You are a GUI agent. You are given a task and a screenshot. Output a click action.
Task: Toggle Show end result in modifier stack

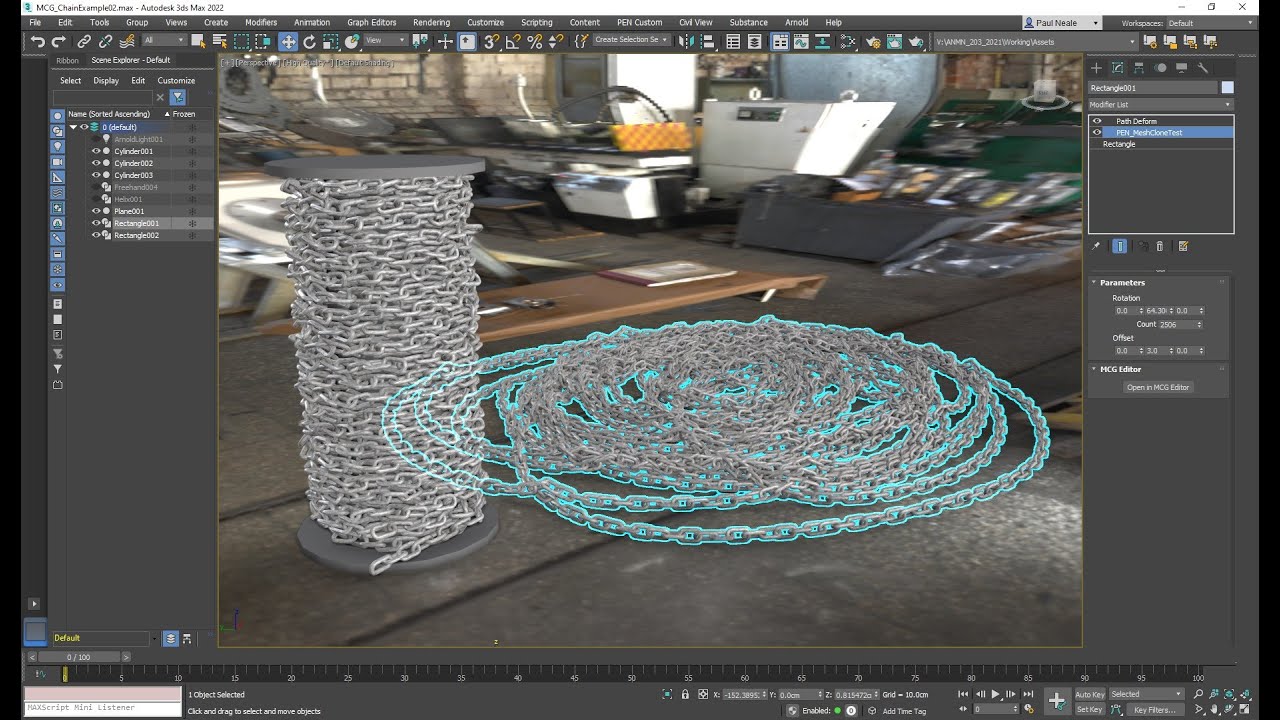coord(1120,246)
